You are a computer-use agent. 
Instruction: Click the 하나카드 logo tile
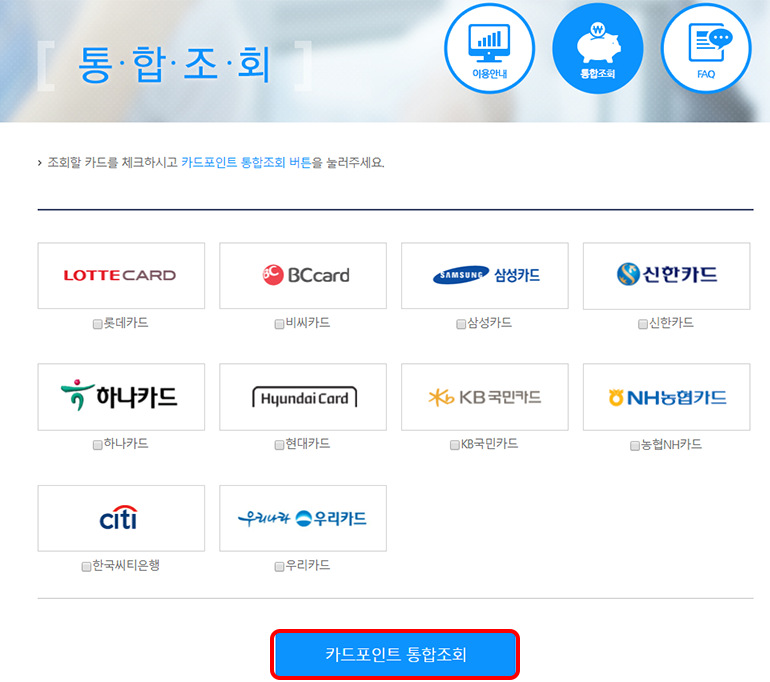point(121,397)
